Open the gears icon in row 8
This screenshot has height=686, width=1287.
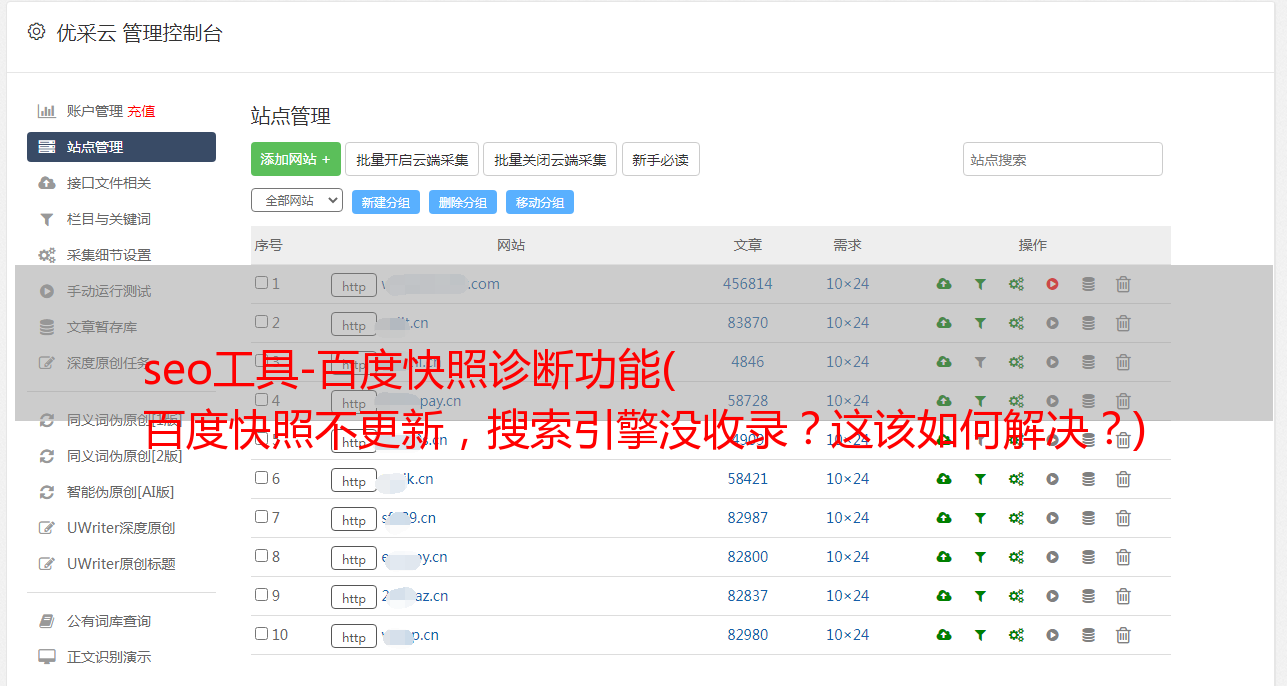[1016, 557]
